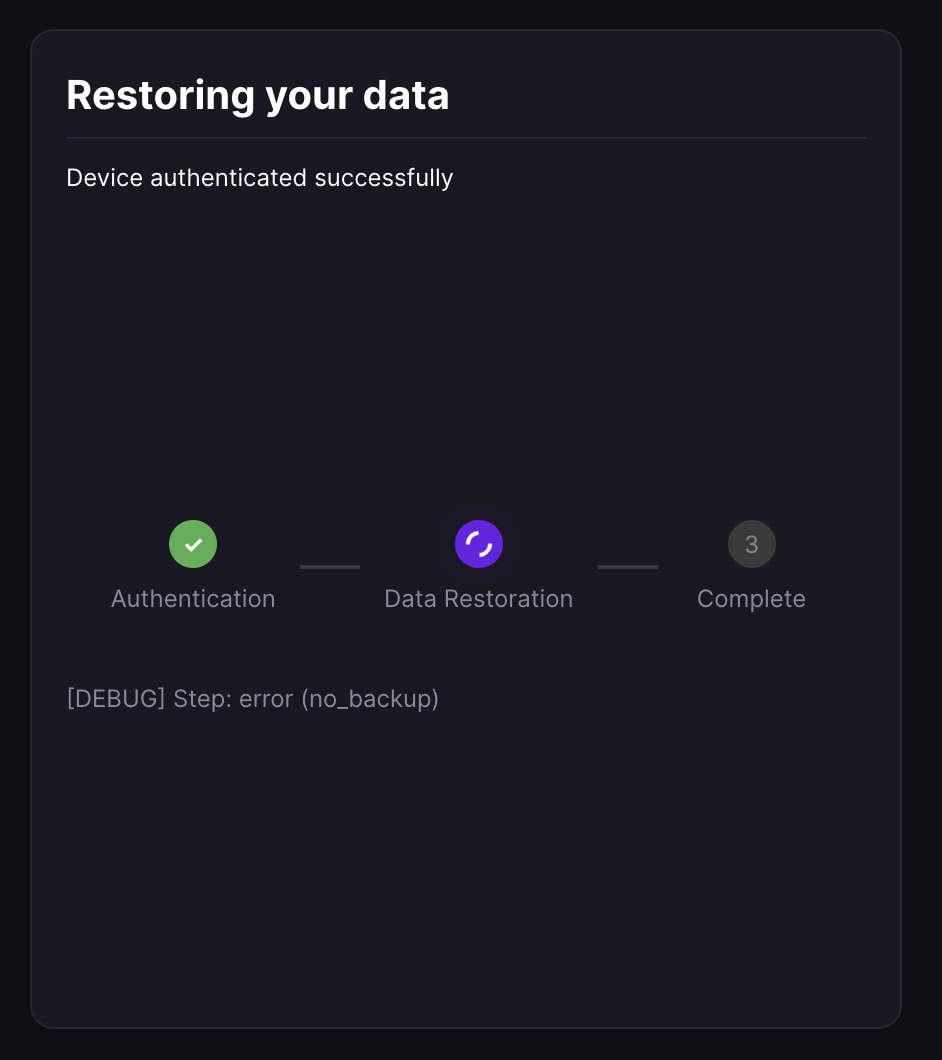This screenshot has height=1060, width=942.
Task: Click the word "successfully" in status message
Action: pyautogui.click(x=384, y=178)
